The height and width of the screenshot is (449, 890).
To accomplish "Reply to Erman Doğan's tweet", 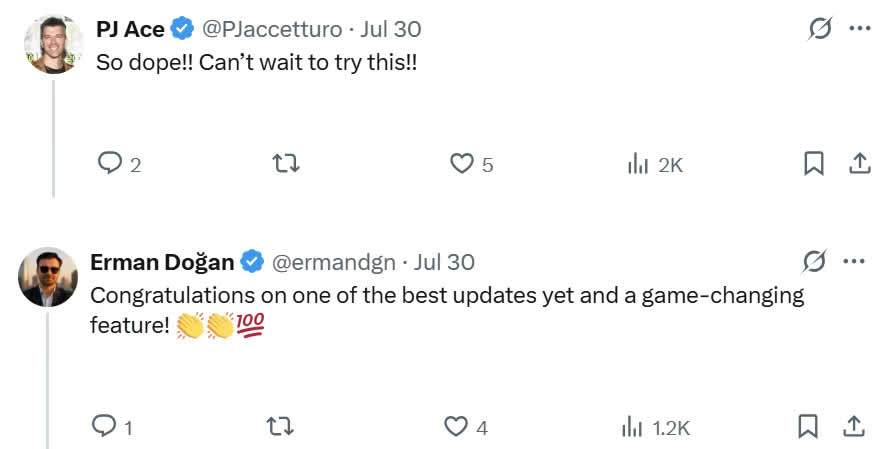I will [104, 427].
